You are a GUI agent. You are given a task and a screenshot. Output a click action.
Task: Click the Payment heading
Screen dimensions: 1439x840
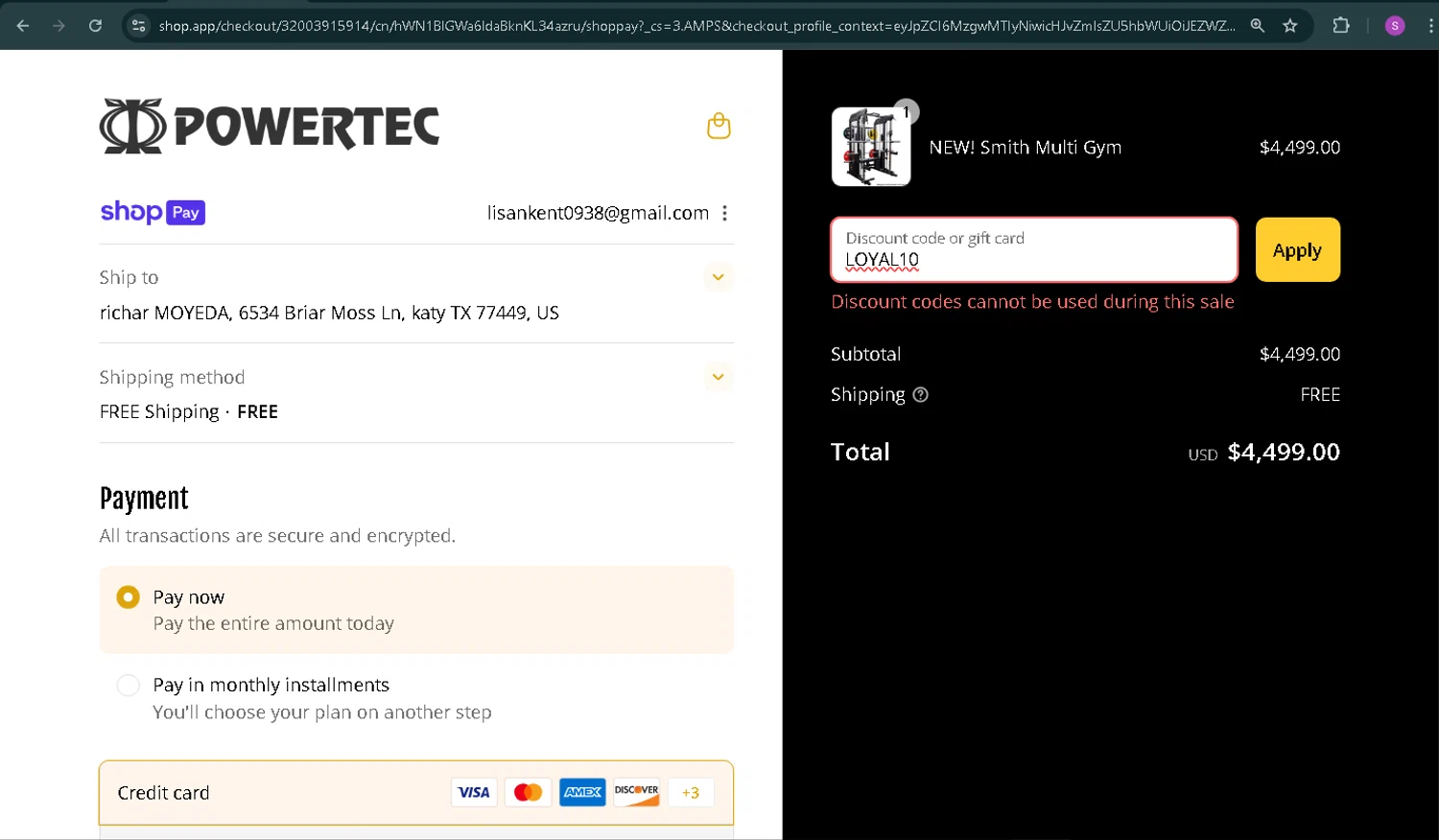tap(144, 499)
